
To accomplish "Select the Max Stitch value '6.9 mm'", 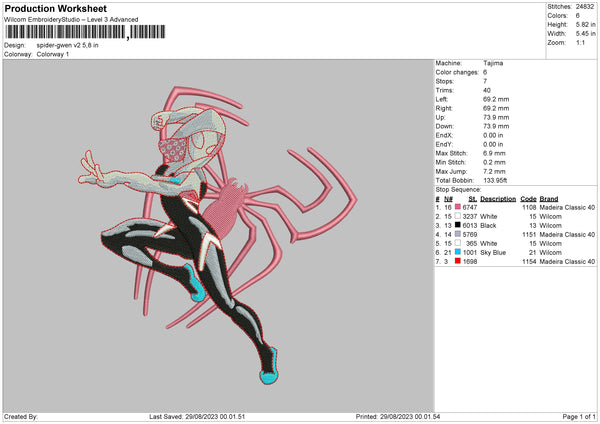I will (494, 153).
